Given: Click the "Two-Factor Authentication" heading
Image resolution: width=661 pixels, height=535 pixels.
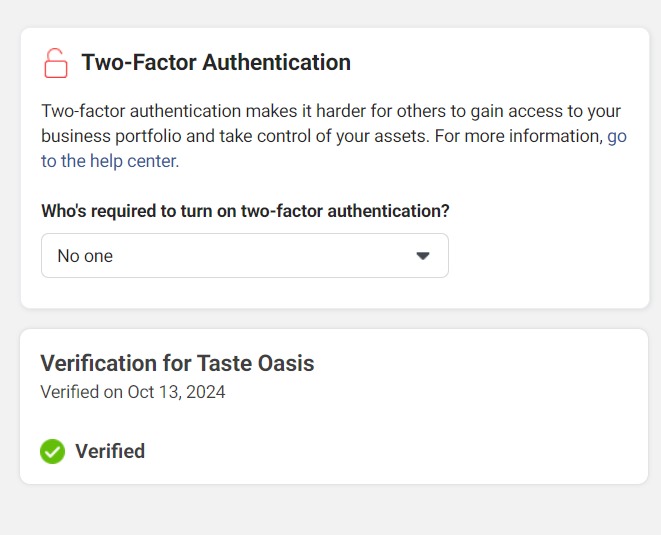Looking at the screenshot, I should click(x=216, y=62).
